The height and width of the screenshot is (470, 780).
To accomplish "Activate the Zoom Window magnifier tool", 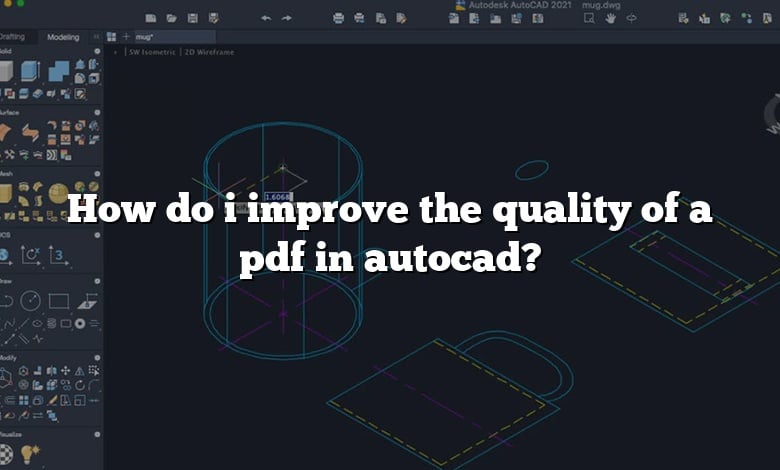I will click(589, 18).
